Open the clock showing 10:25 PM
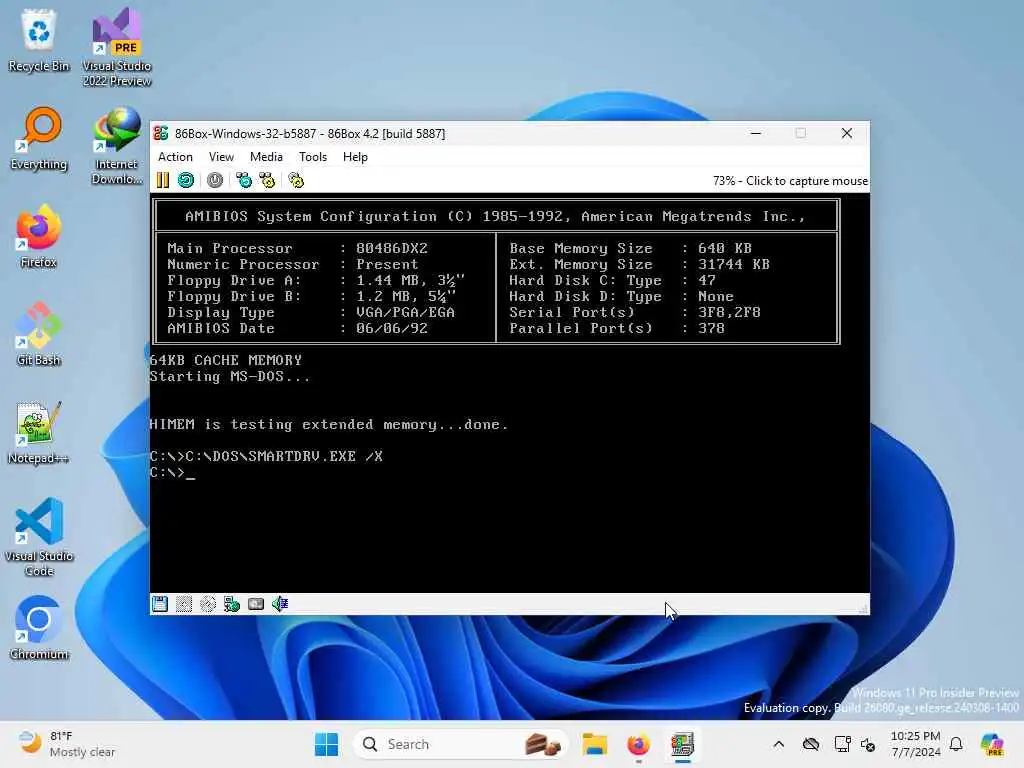This screenshot has height=768, width=1024. [x=916, y=744]
